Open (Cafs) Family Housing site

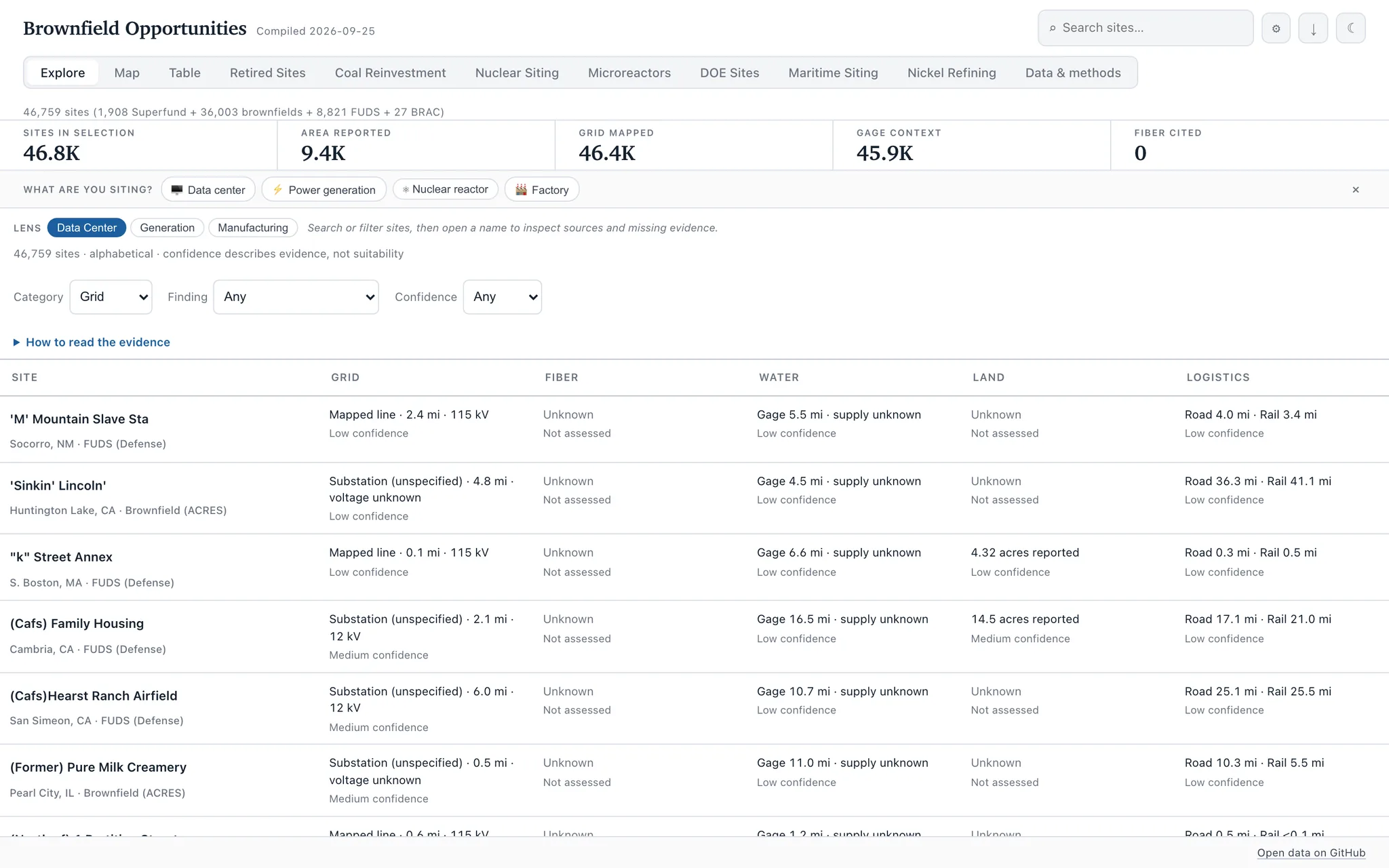77,624
